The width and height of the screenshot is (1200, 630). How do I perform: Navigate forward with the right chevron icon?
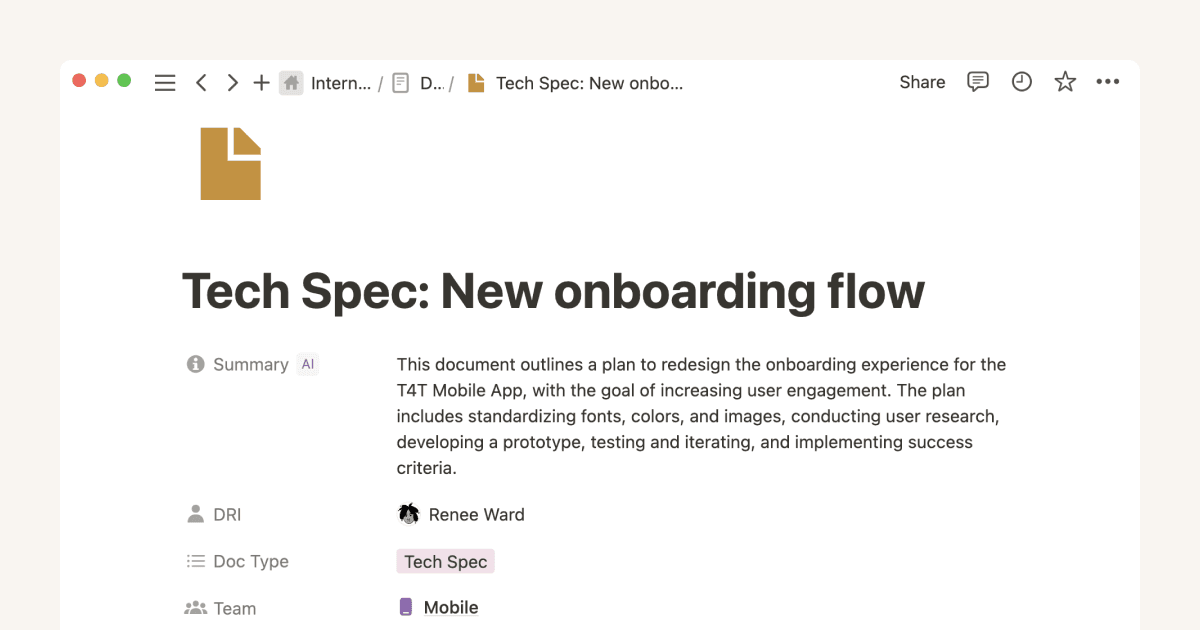coord(231,82)
